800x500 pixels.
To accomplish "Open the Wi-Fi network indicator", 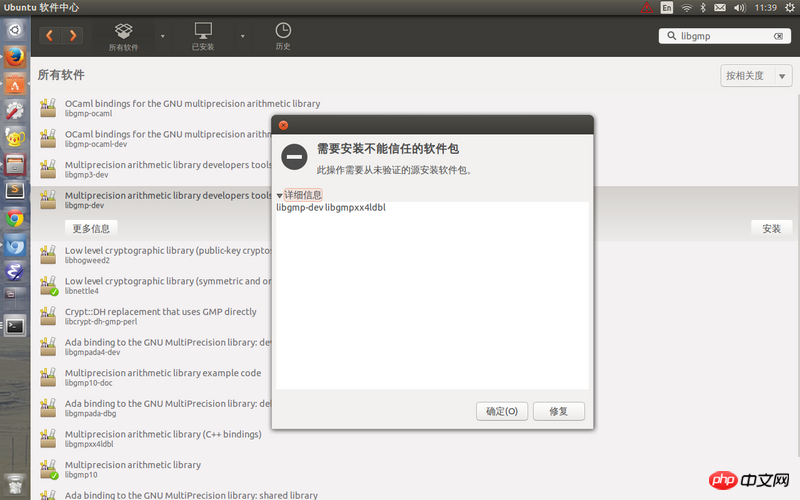I will (687, 8).
